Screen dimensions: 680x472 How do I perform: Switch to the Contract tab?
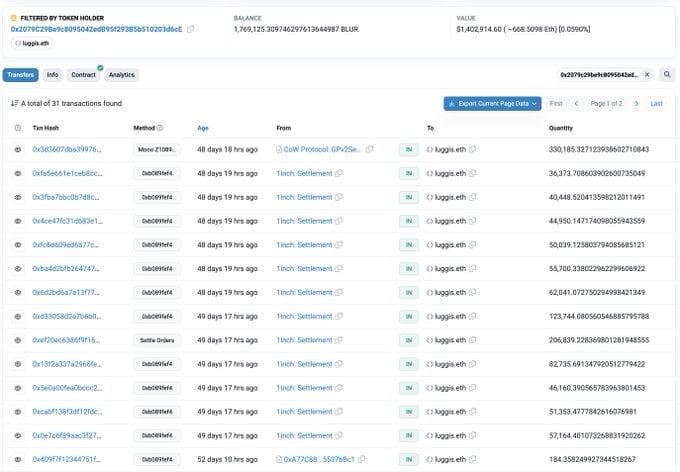click(84, 75)
